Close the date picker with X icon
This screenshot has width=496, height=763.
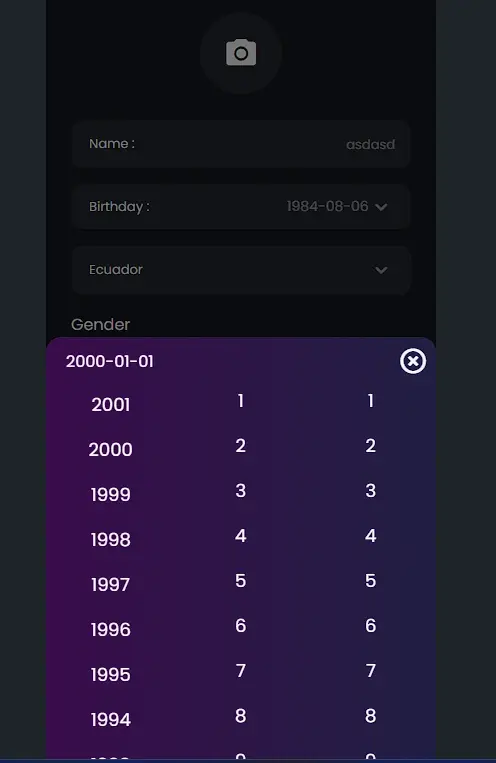point(413,361)
